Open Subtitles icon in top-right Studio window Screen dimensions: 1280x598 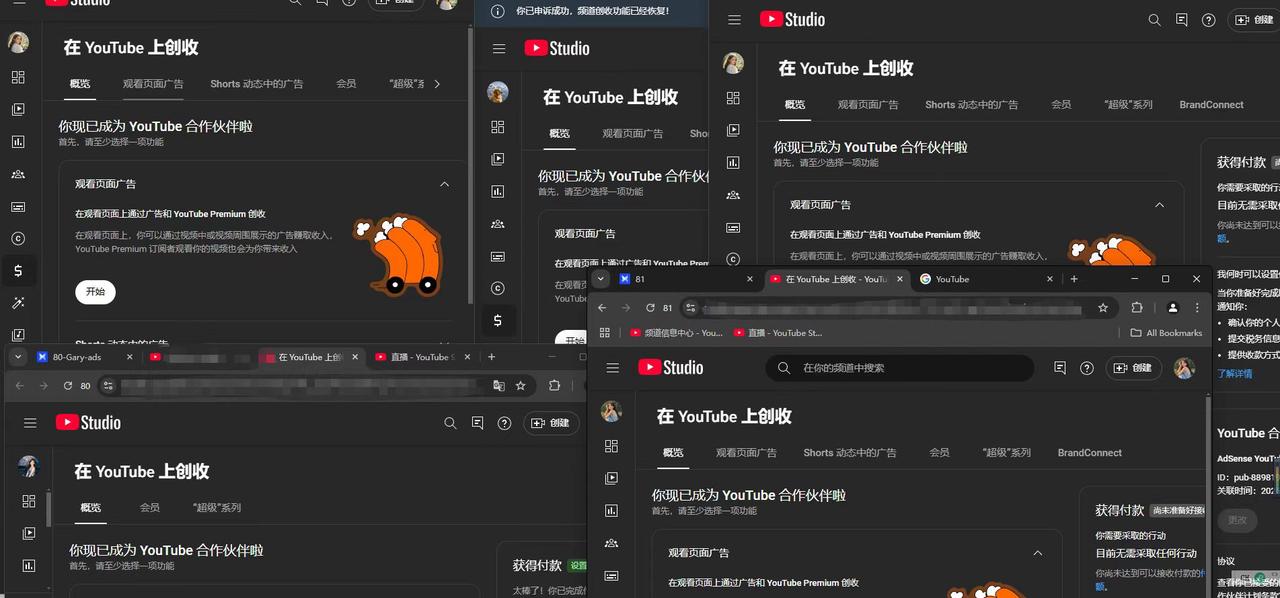coord(733,228)
